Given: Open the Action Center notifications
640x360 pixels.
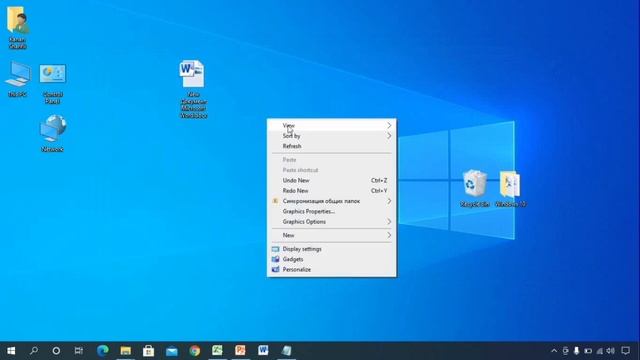Looking at the screenshot, I should coord(626,351).
